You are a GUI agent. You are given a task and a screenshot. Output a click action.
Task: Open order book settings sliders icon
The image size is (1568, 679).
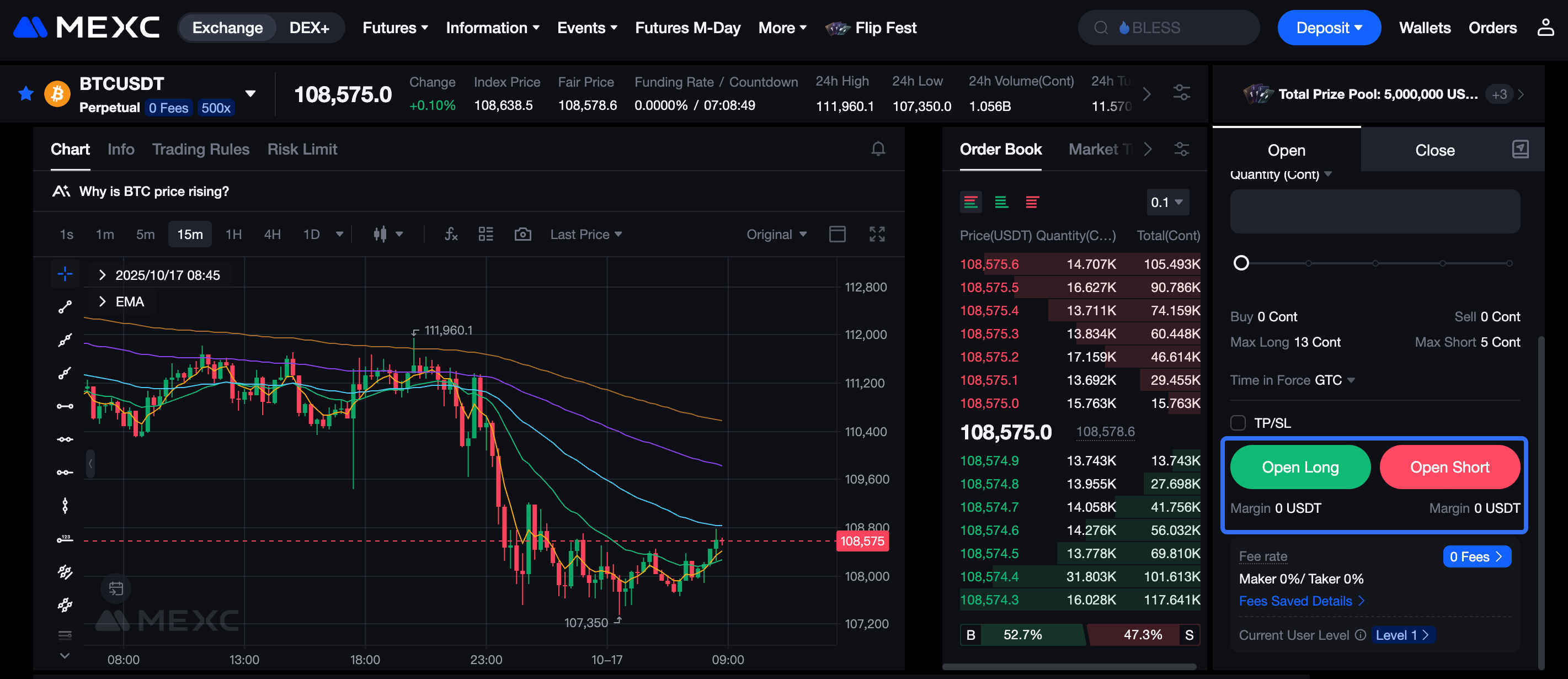click(x=1181, y=149)
